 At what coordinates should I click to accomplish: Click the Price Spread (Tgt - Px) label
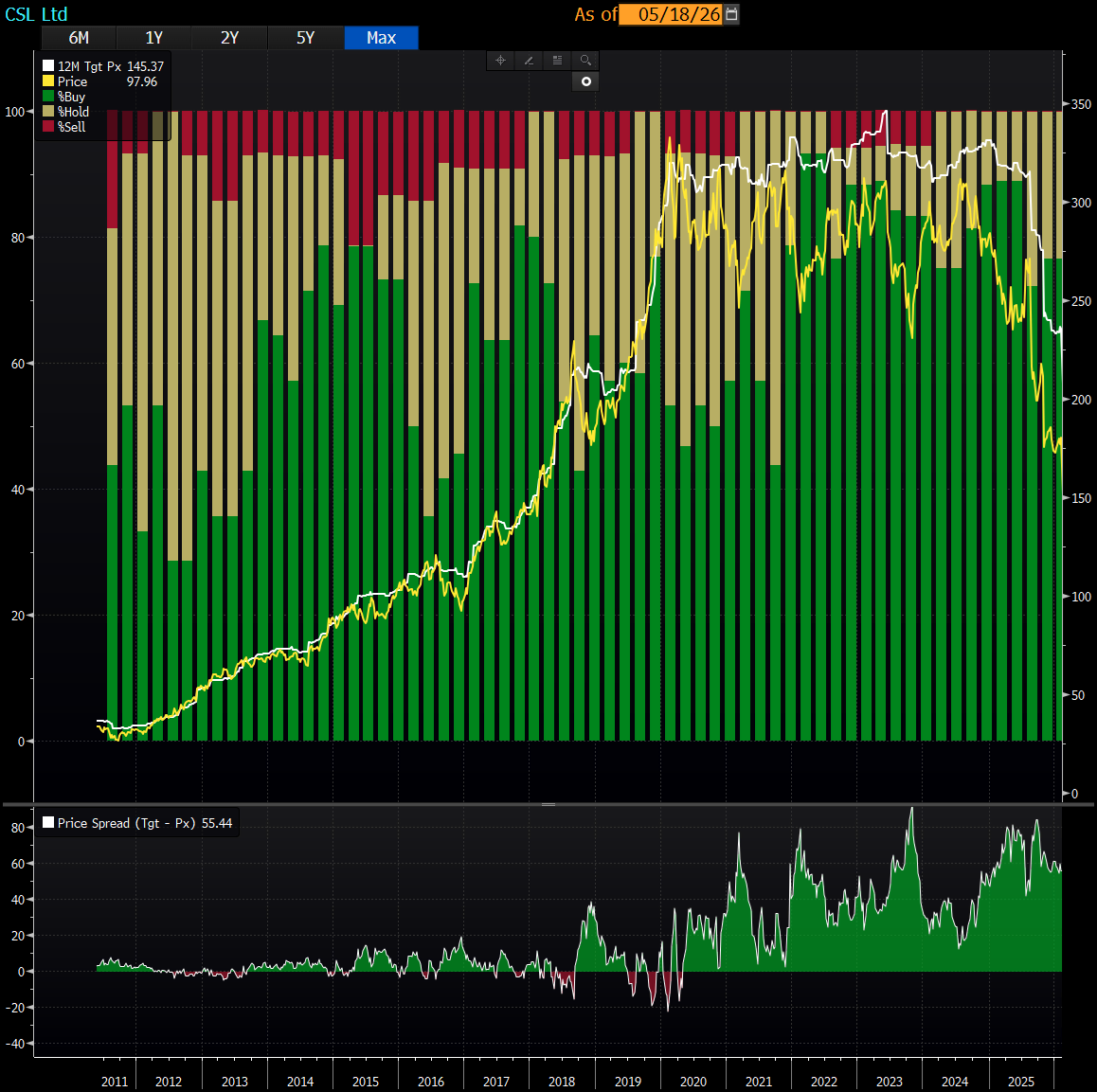pyautogui.click(x=127, y=823)
